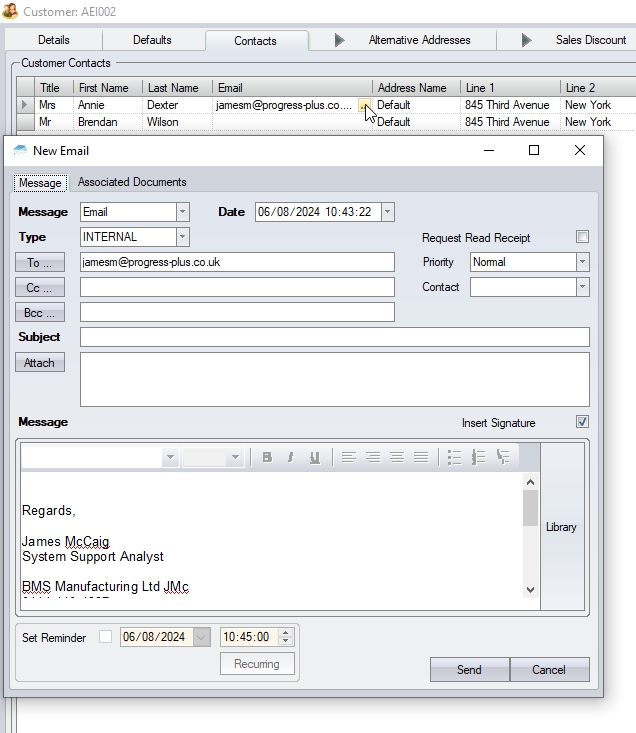
Task: Justify the message text
Action: pyautogui.click(x=421, y=457)
